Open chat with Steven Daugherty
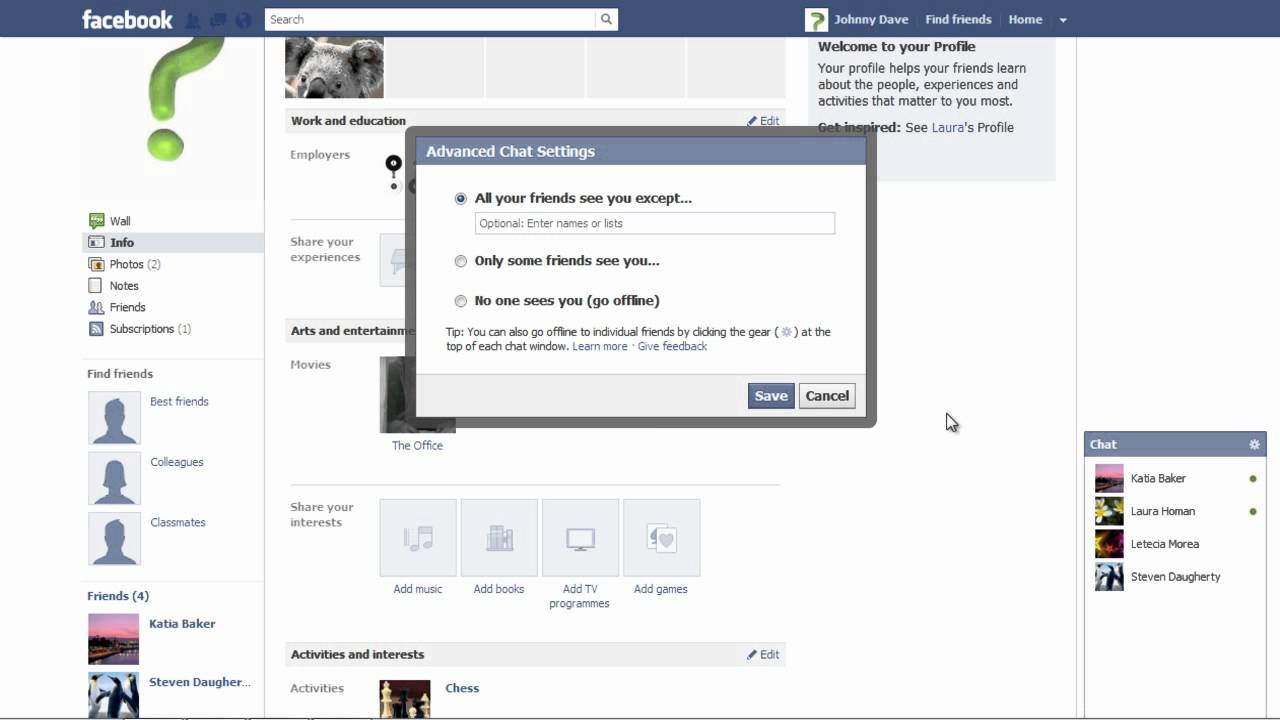This screenshot has width=1280, height=720. 1176,577
